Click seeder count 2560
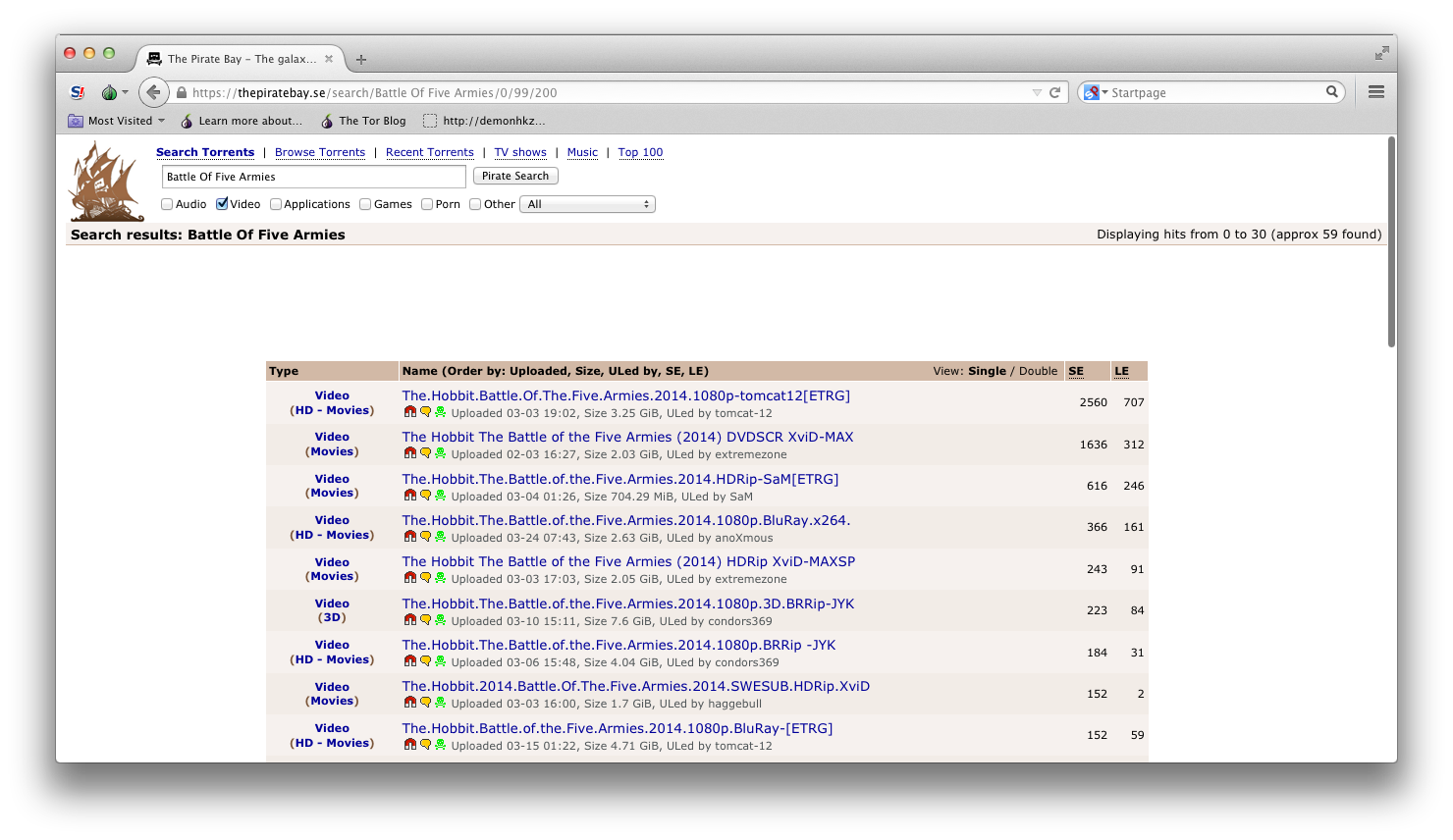1453x840 pixels. [x=1094, y=402]
